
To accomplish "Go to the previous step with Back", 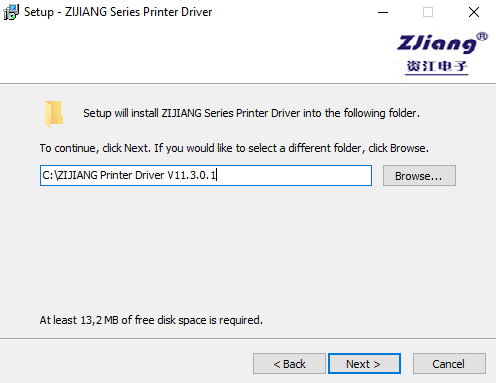I will pyautogui.click(x=289, y=364).
